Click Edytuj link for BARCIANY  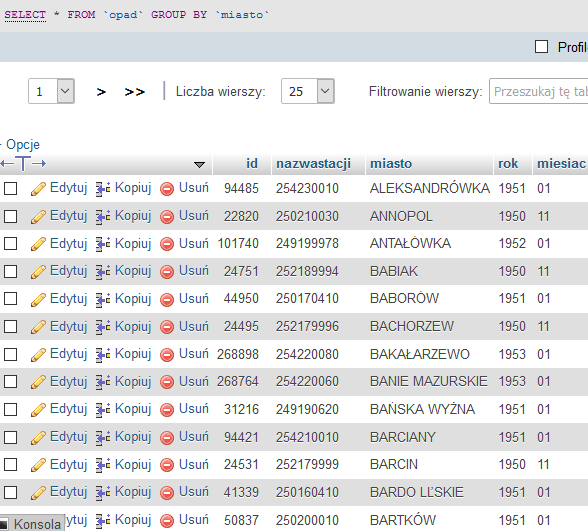click(69, 437)
